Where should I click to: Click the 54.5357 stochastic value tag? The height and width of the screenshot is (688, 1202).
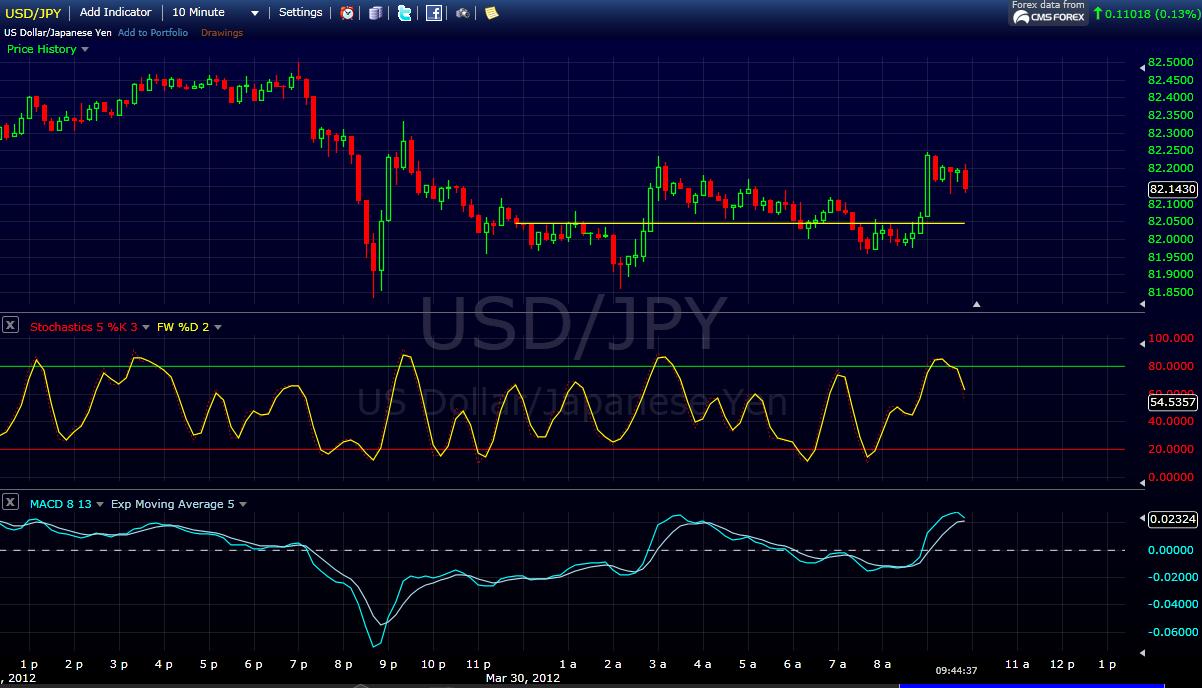(1173, 402)
